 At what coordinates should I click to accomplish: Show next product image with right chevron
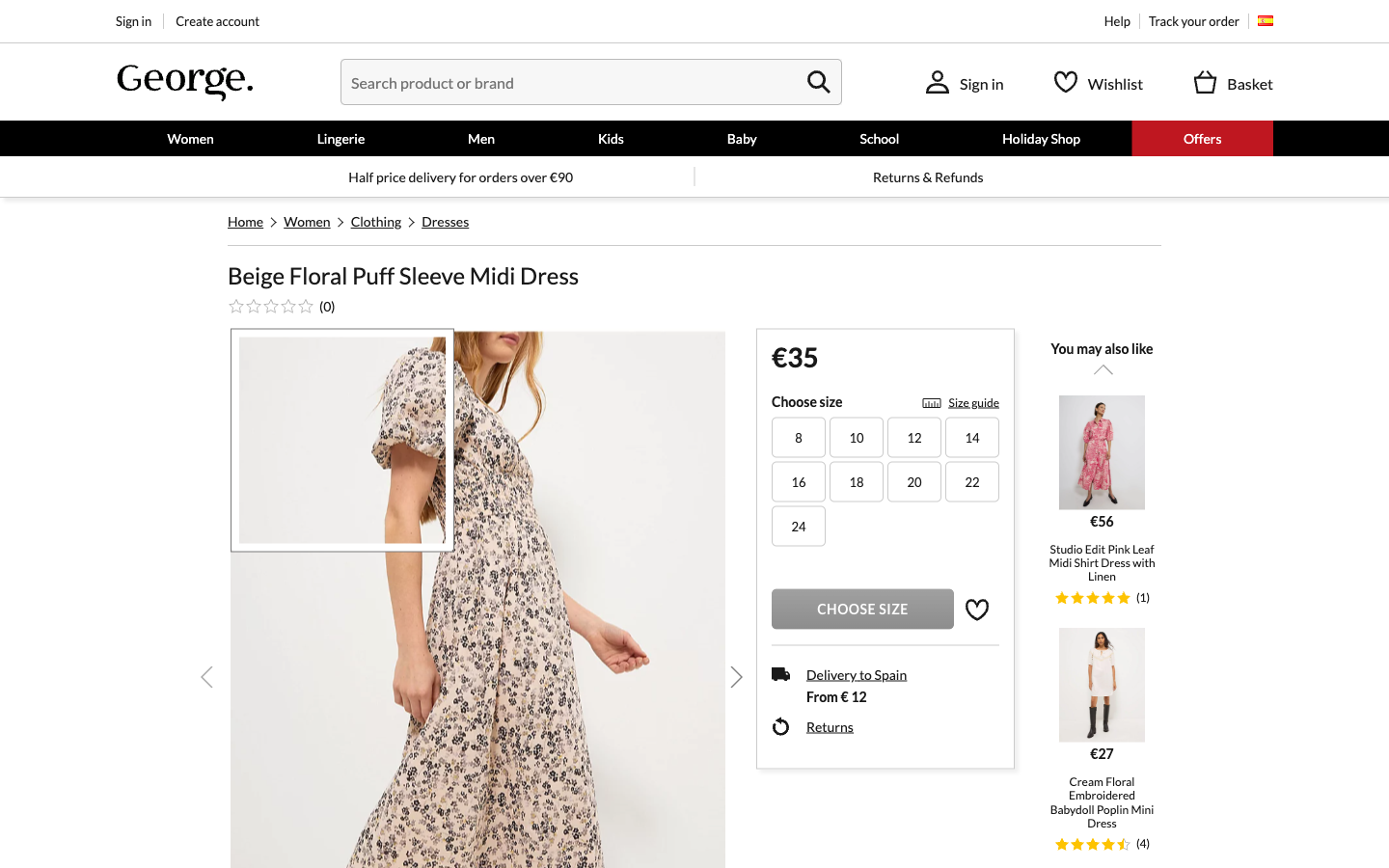736,677
